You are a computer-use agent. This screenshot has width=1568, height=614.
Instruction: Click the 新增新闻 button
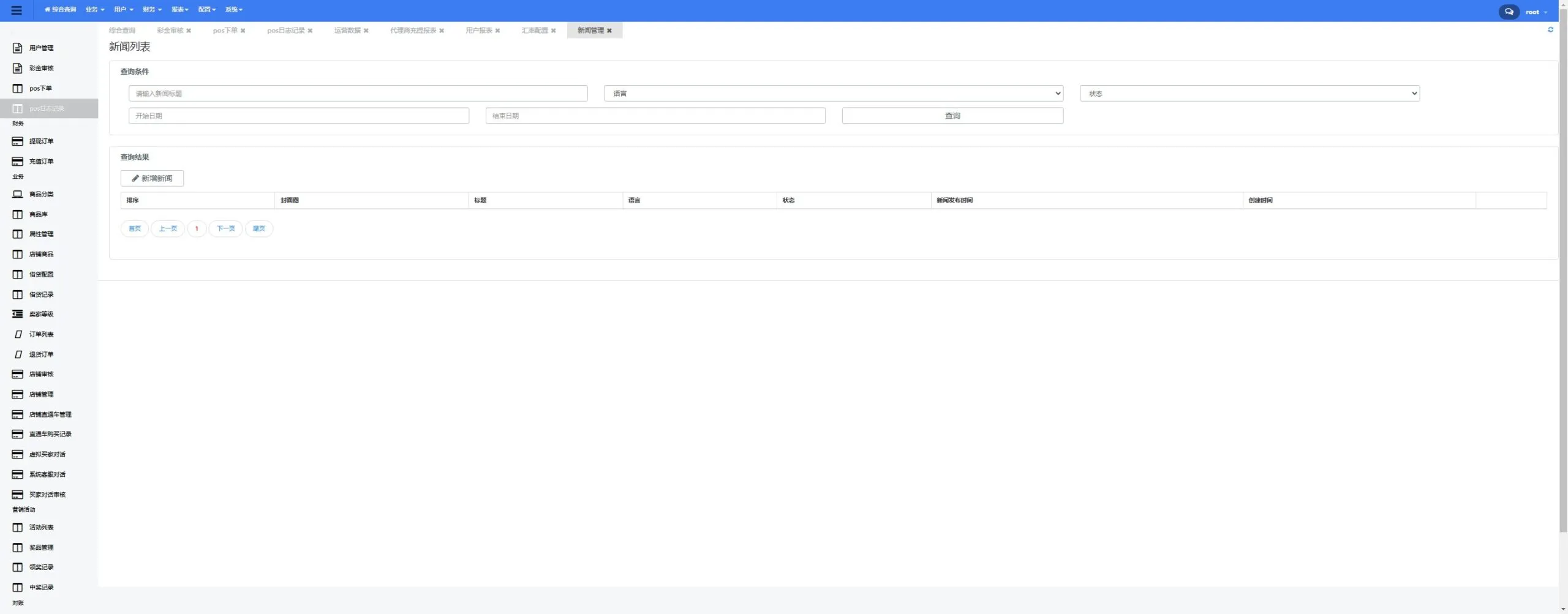[152, 178]
